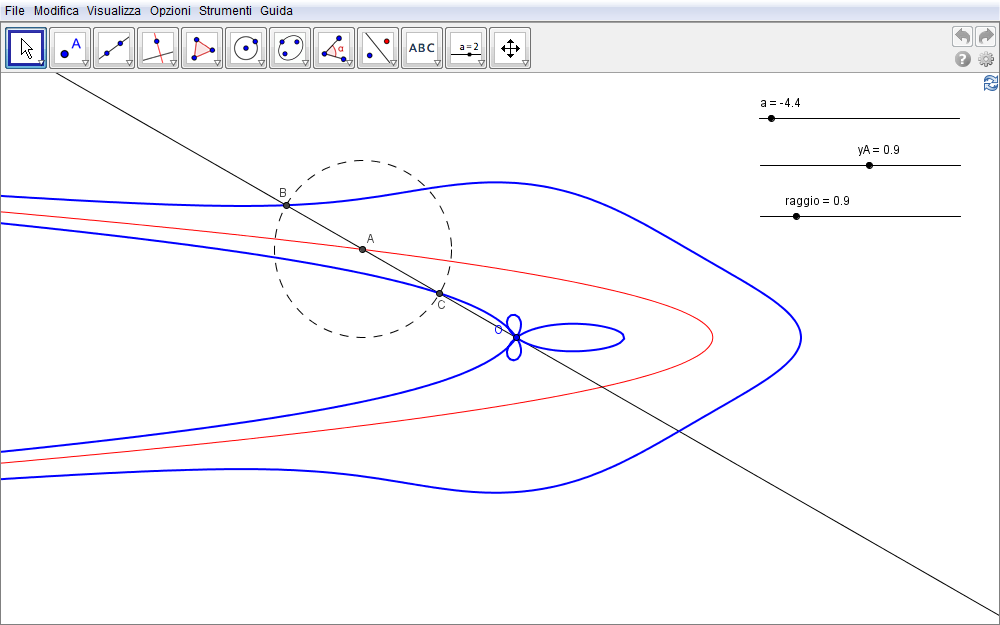The width and height of the screenshot is (1000, 625).
Task: Click the raggio slider handle
Action: click(x=796, y=216)
